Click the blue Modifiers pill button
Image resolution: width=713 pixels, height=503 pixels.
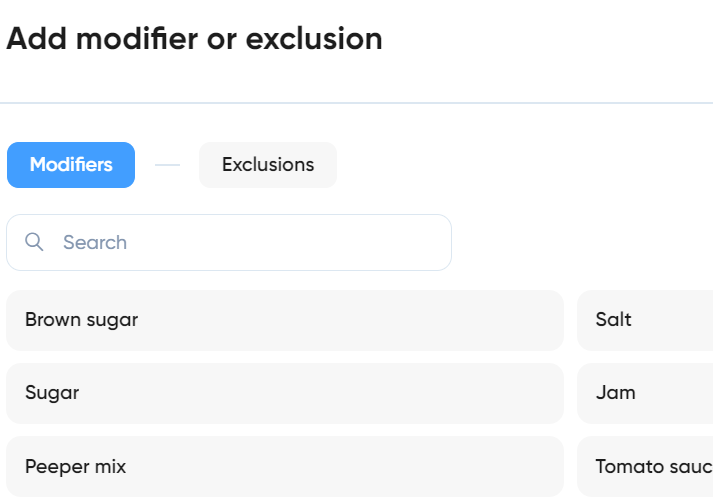coord(71,165)
